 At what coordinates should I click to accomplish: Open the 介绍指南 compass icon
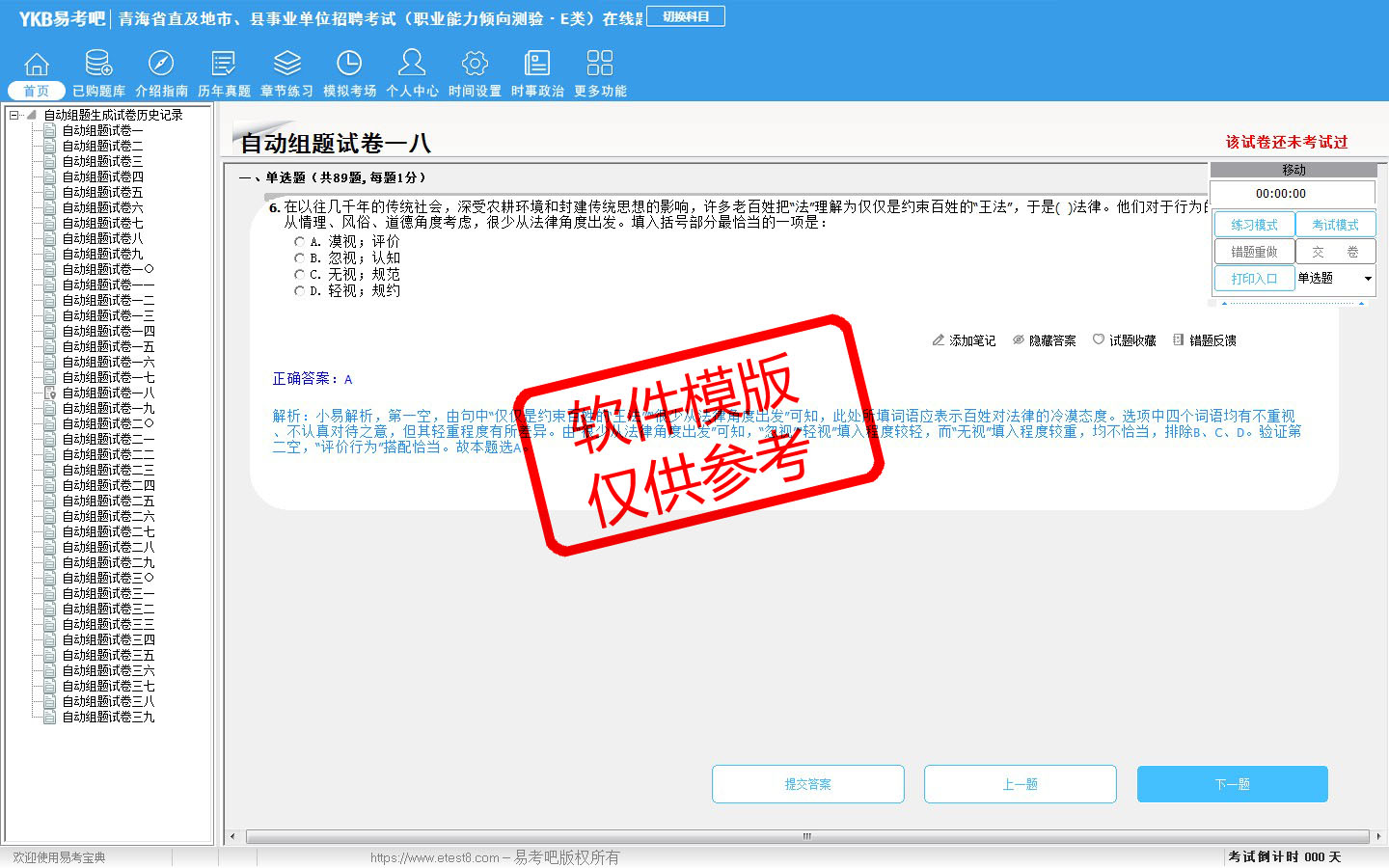[161, 65]
